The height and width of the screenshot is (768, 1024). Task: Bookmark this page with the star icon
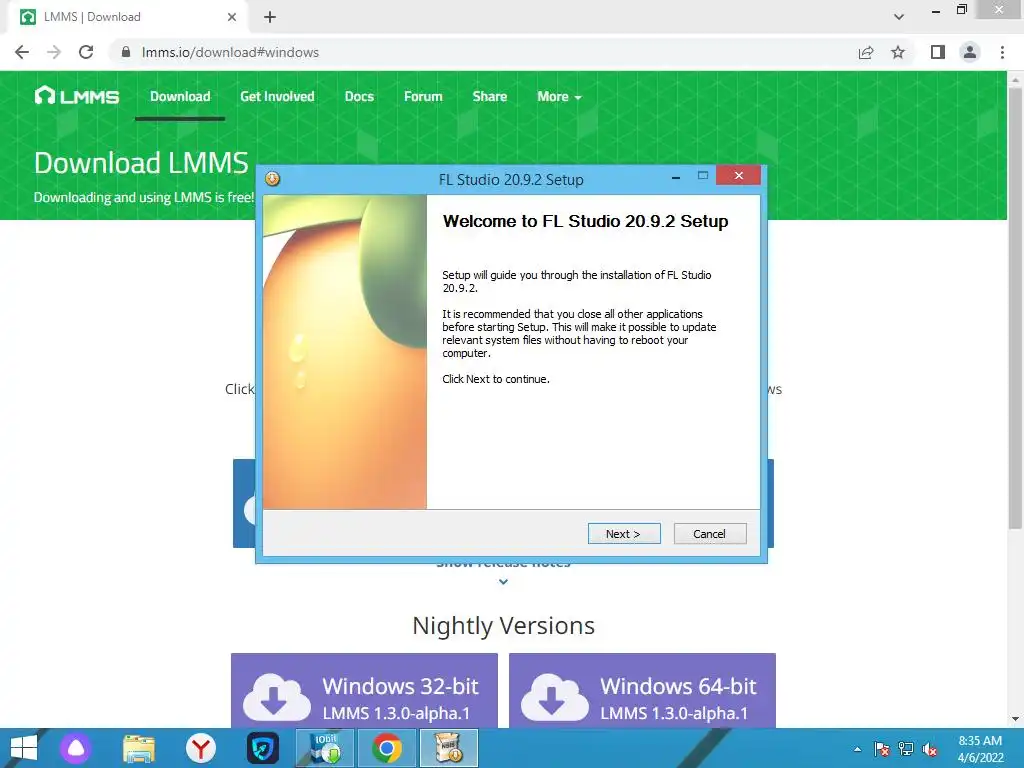(898, 52)
